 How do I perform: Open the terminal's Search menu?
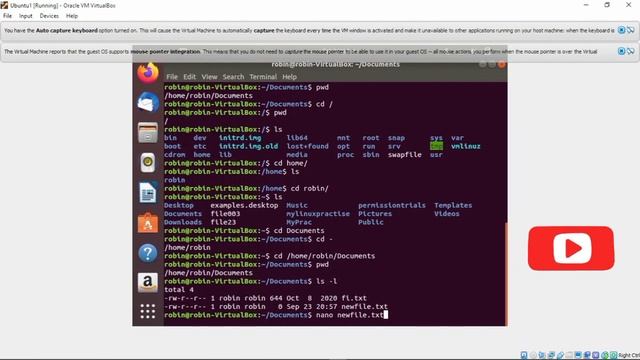233,77
